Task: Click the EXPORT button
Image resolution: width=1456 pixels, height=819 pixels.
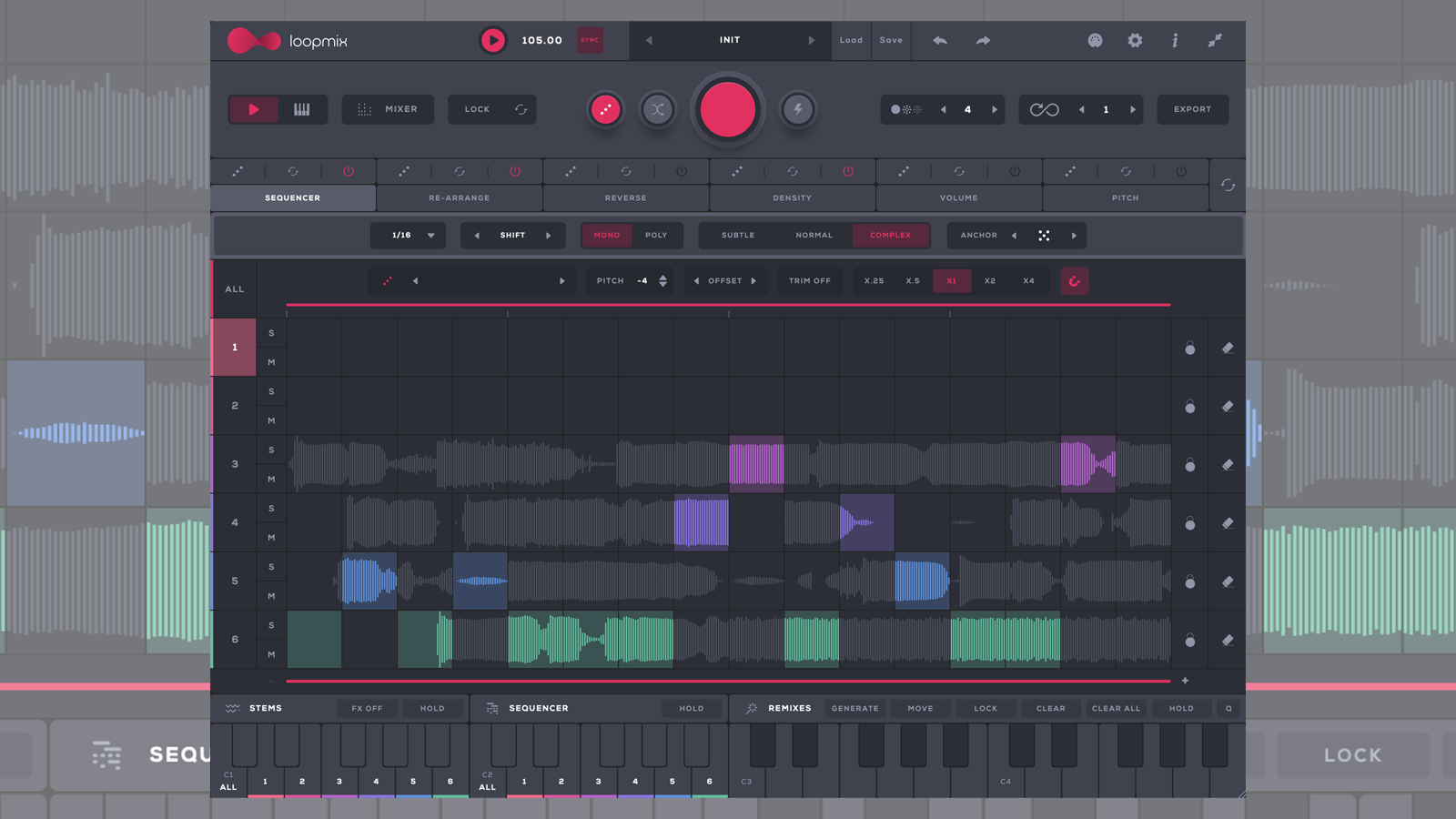Action: [x=1192, y=109]
